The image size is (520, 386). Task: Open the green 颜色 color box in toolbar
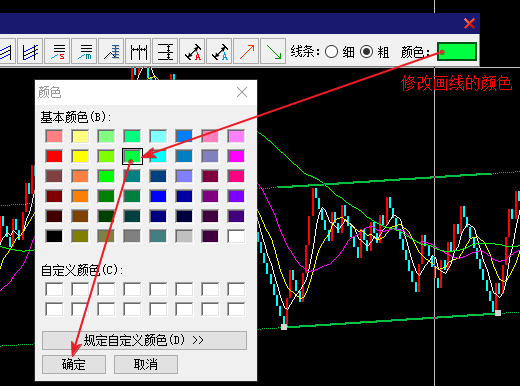point(456,52)
